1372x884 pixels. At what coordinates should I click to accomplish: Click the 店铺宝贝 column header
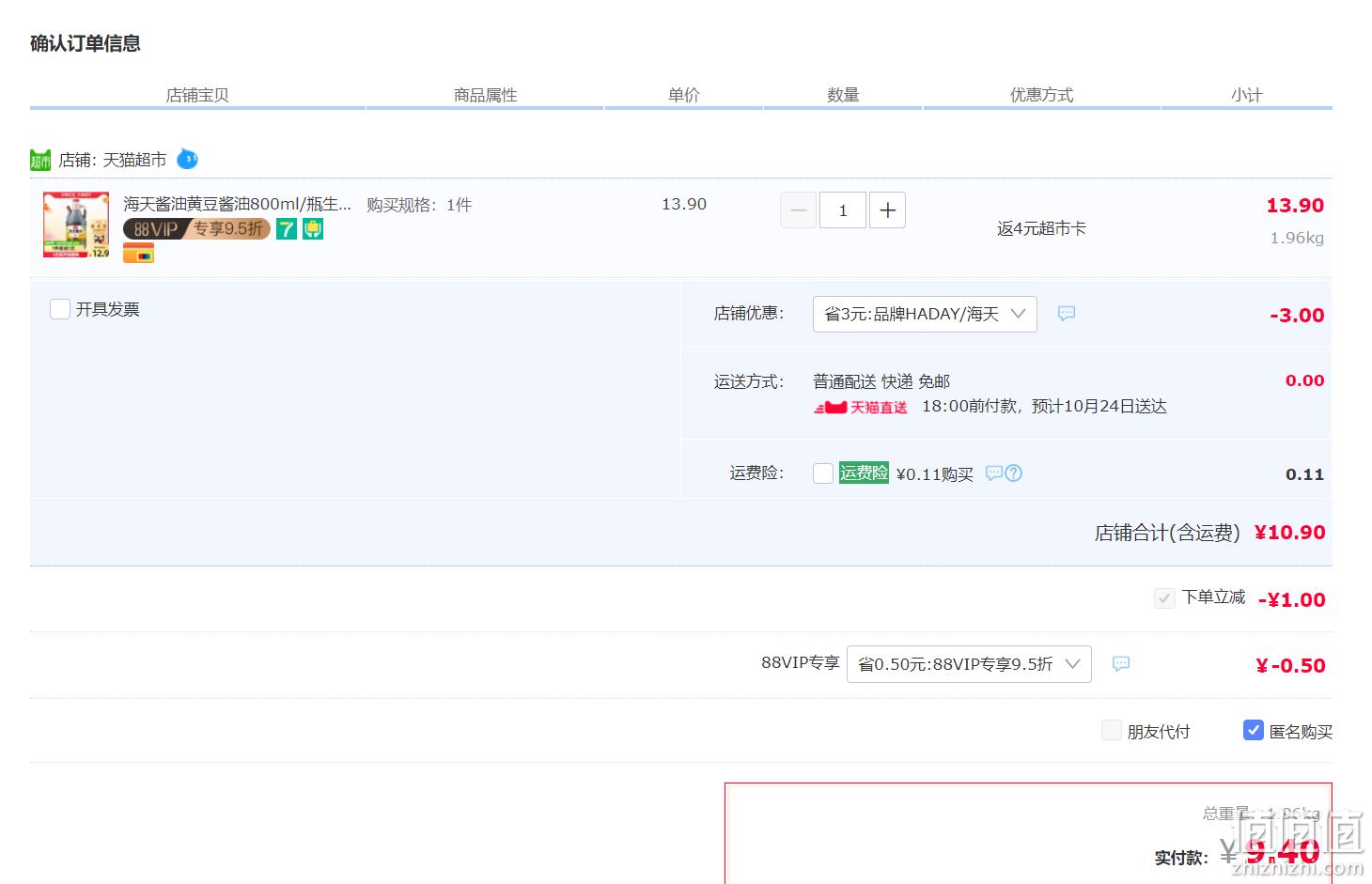point(197,95)
